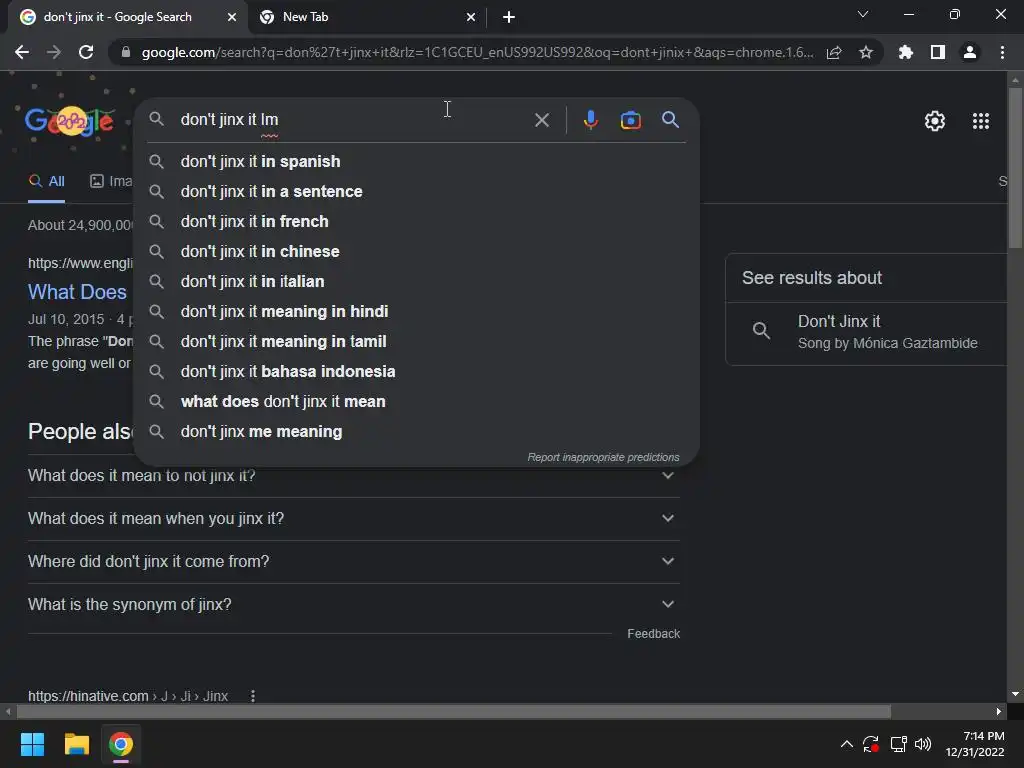Open a new tab with plus button
This screenshot has height=768, width=1024.
tap(509, 17)
